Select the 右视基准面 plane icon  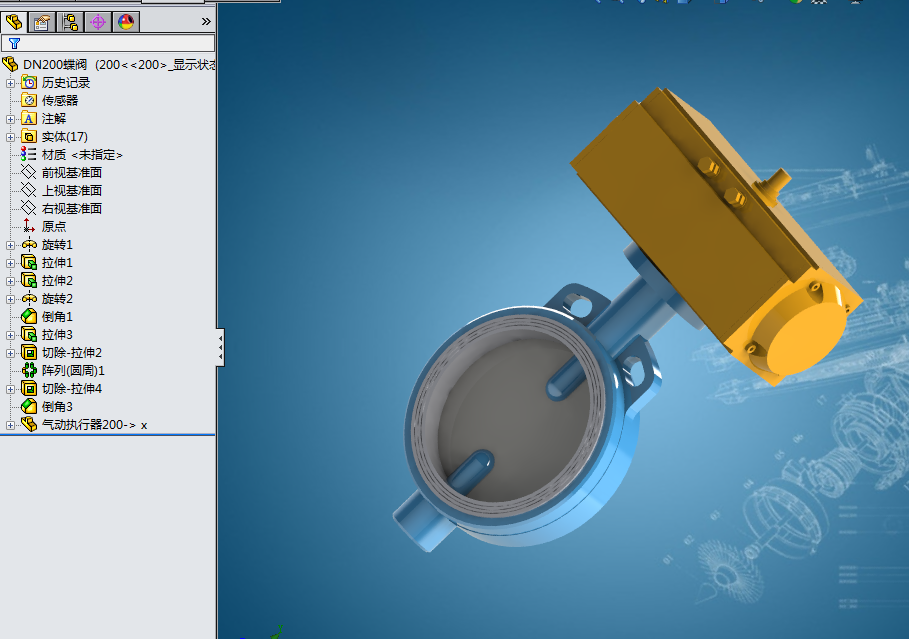point(29,208)
